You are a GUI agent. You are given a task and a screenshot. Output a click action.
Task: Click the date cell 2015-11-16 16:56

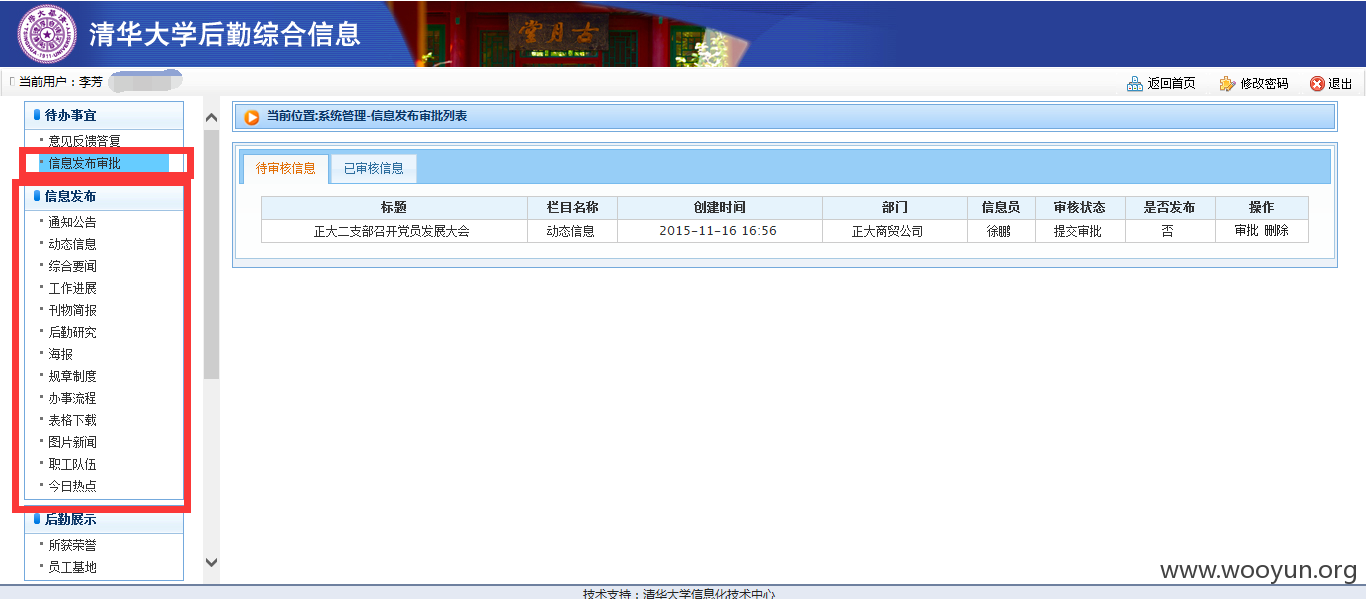(x=718, y=231)
